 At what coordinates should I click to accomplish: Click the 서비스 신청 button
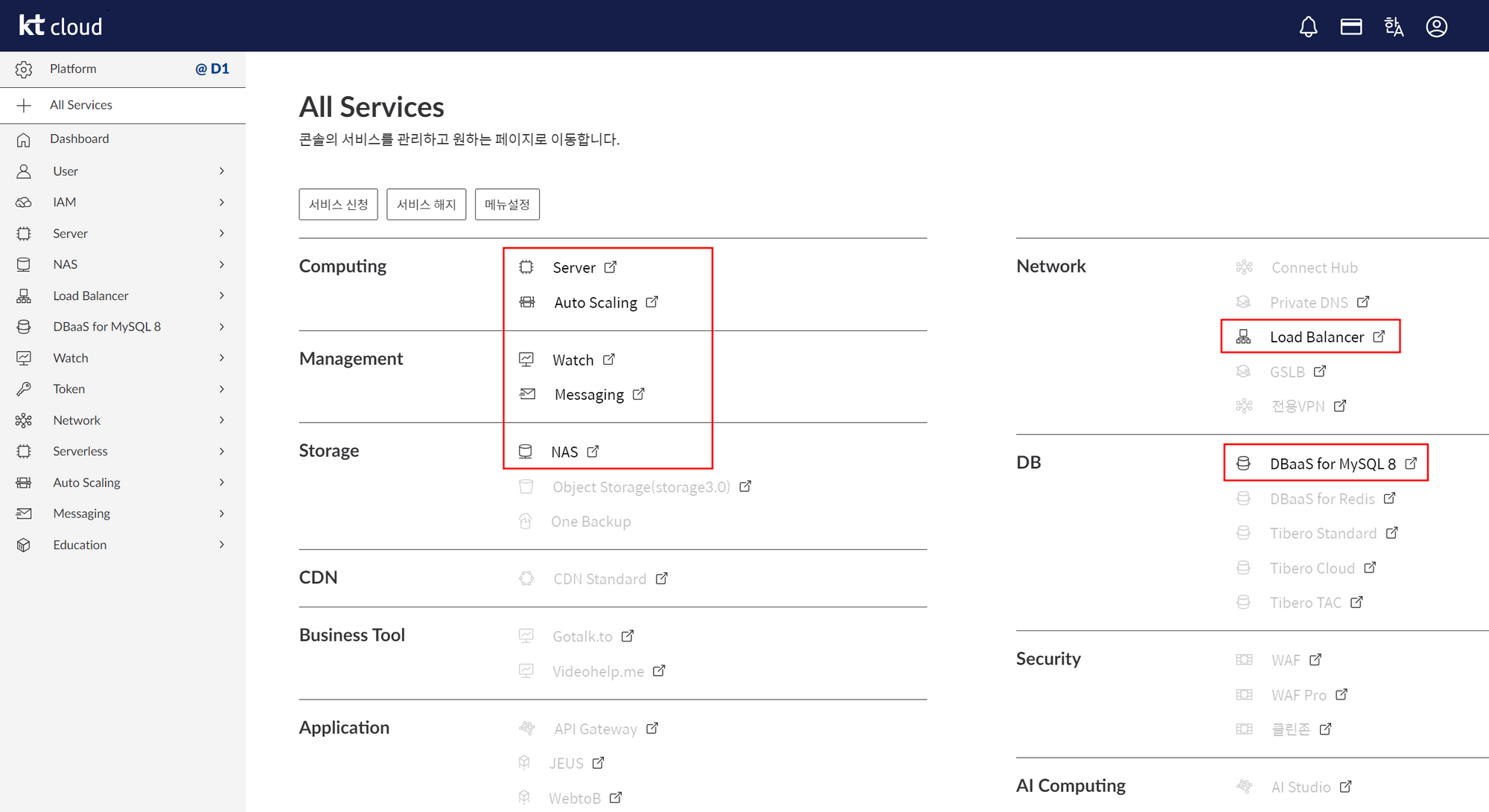(x=338, y=204)
